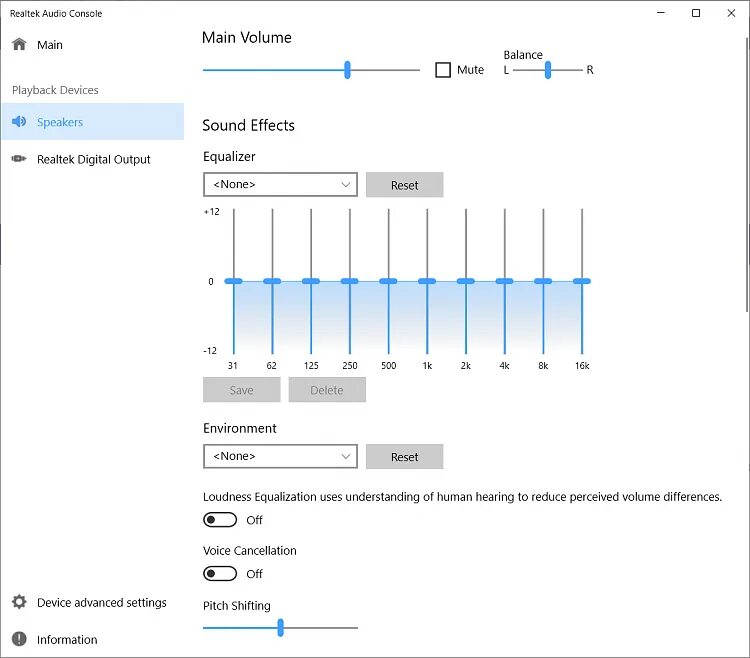Click the equalizer Save button
The image size is (750, 658).
tap(242, 390)
